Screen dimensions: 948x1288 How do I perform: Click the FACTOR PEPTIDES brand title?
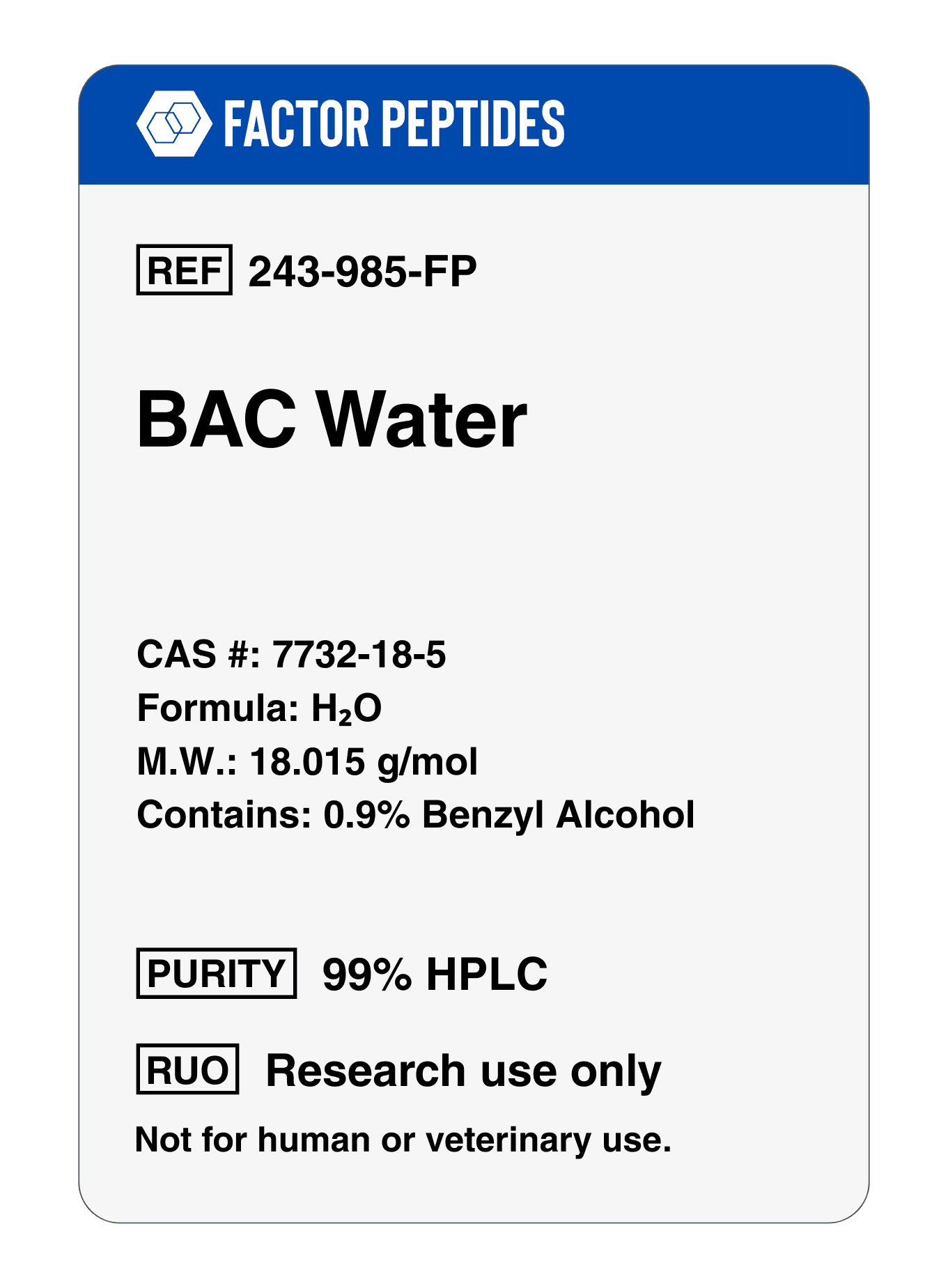394,123
